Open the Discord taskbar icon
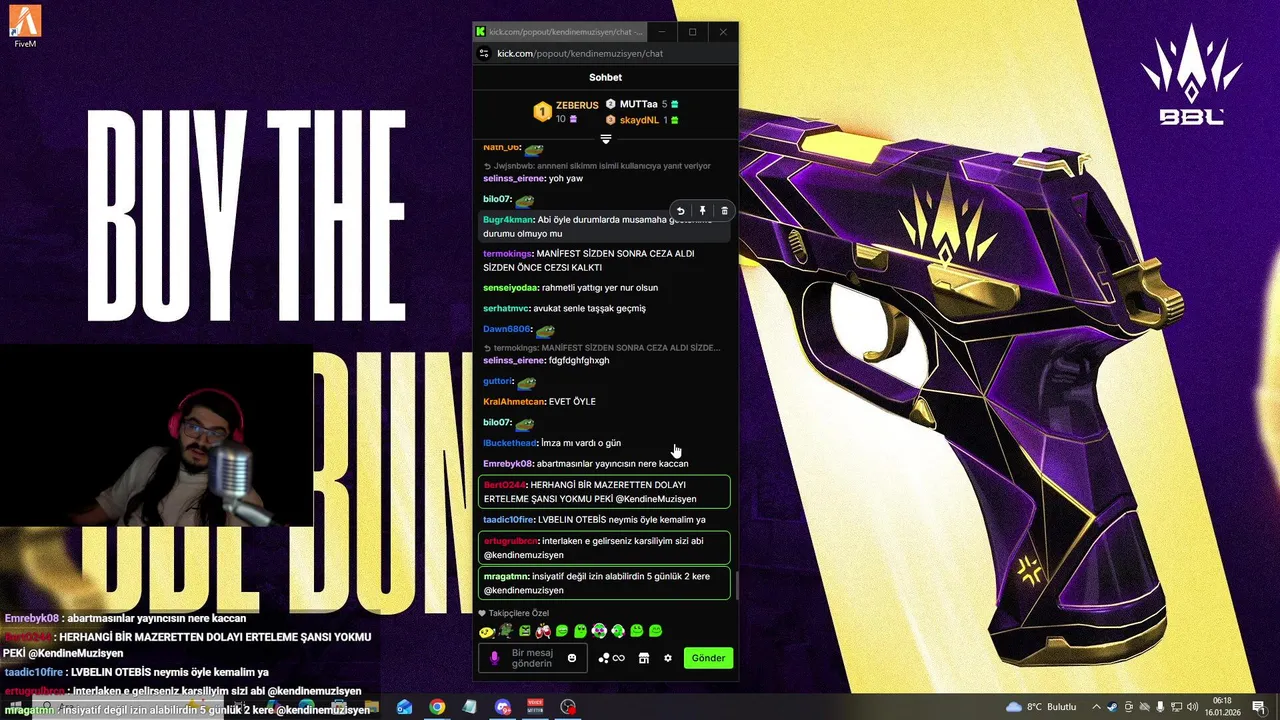This screenshot has width=1280, height=720. (503, 707)
